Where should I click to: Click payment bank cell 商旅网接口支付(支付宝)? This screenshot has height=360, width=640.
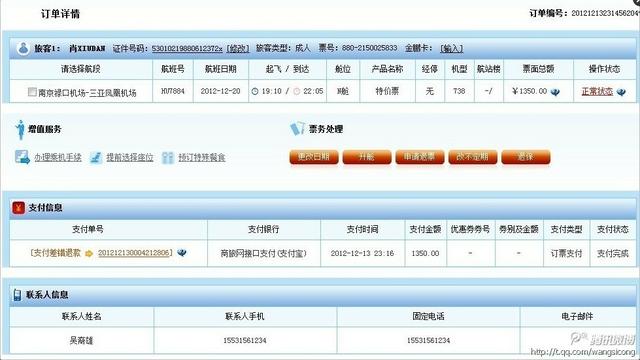[264, 253]
